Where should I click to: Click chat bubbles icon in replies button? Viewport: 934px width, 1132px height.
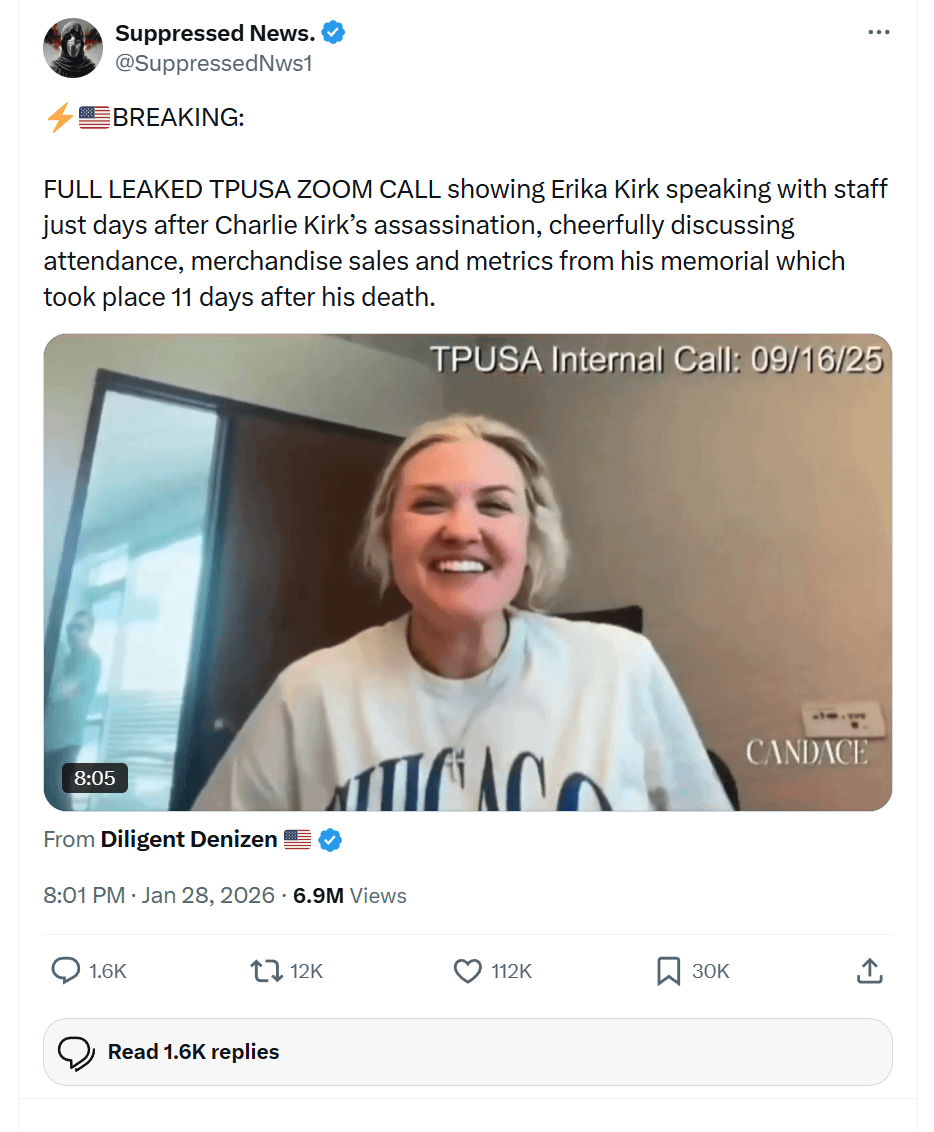click(x=77, y=1052)
